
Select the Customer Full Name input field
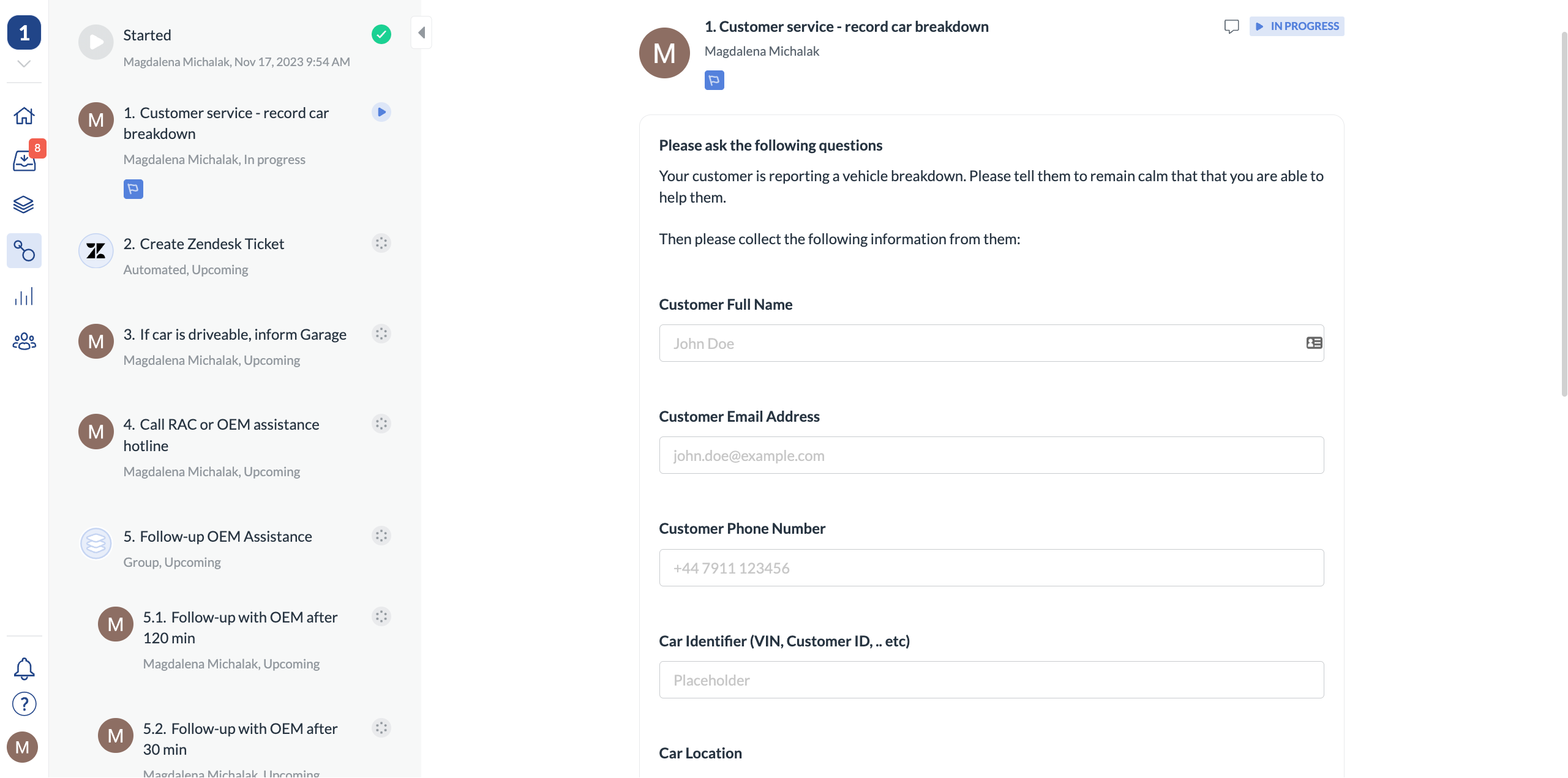[x=991, y=342]
